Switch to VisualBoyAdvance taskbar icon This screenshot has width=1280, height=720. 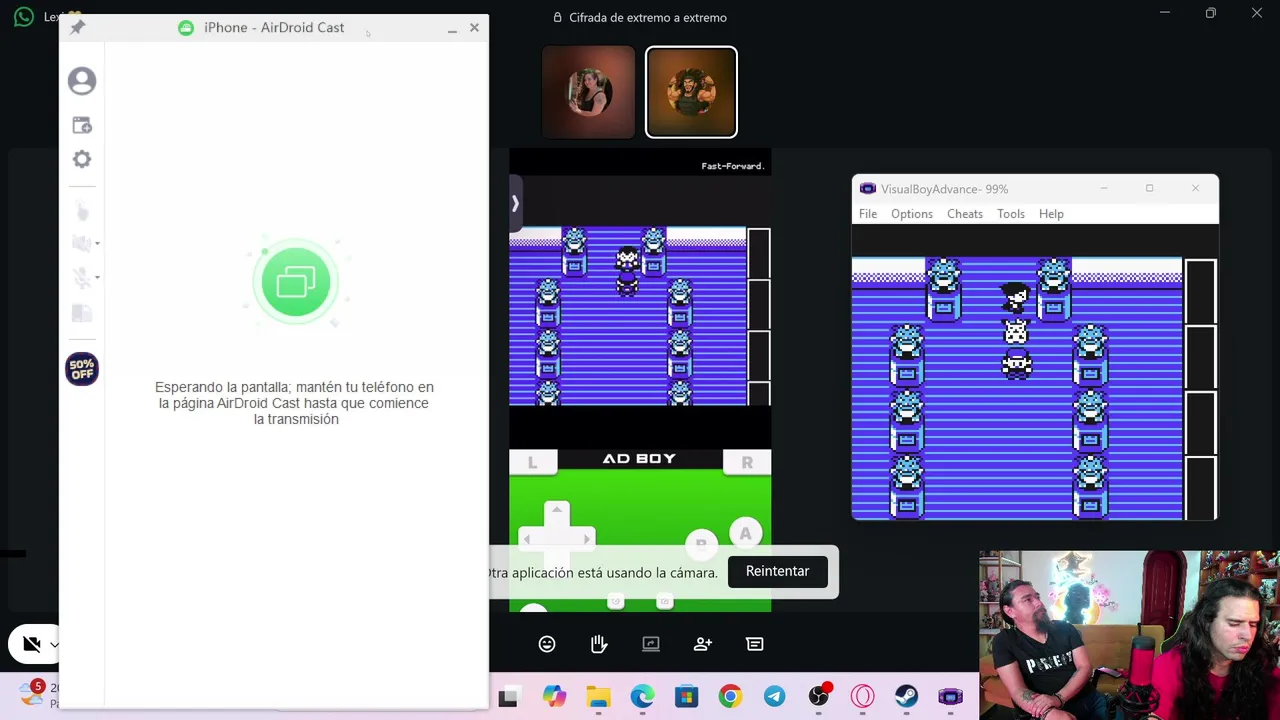click(950, 697)
